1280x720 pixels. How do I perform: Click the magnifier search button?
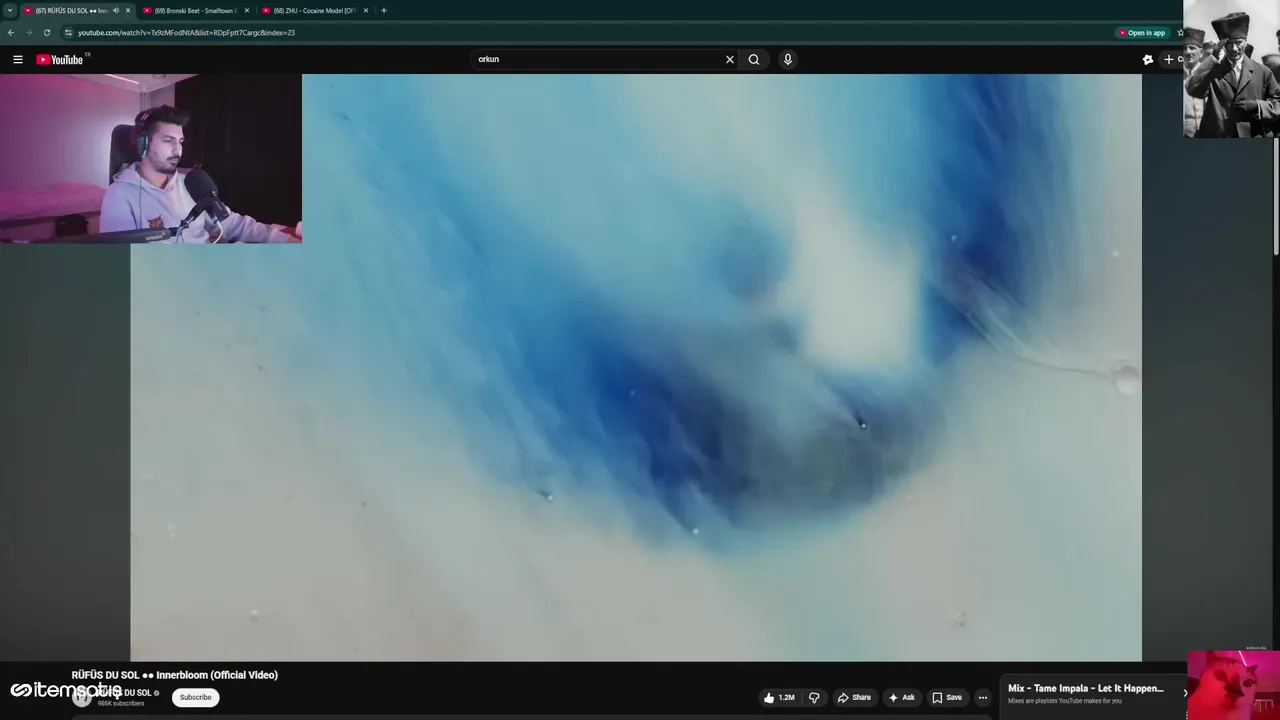tap(754, 59)
